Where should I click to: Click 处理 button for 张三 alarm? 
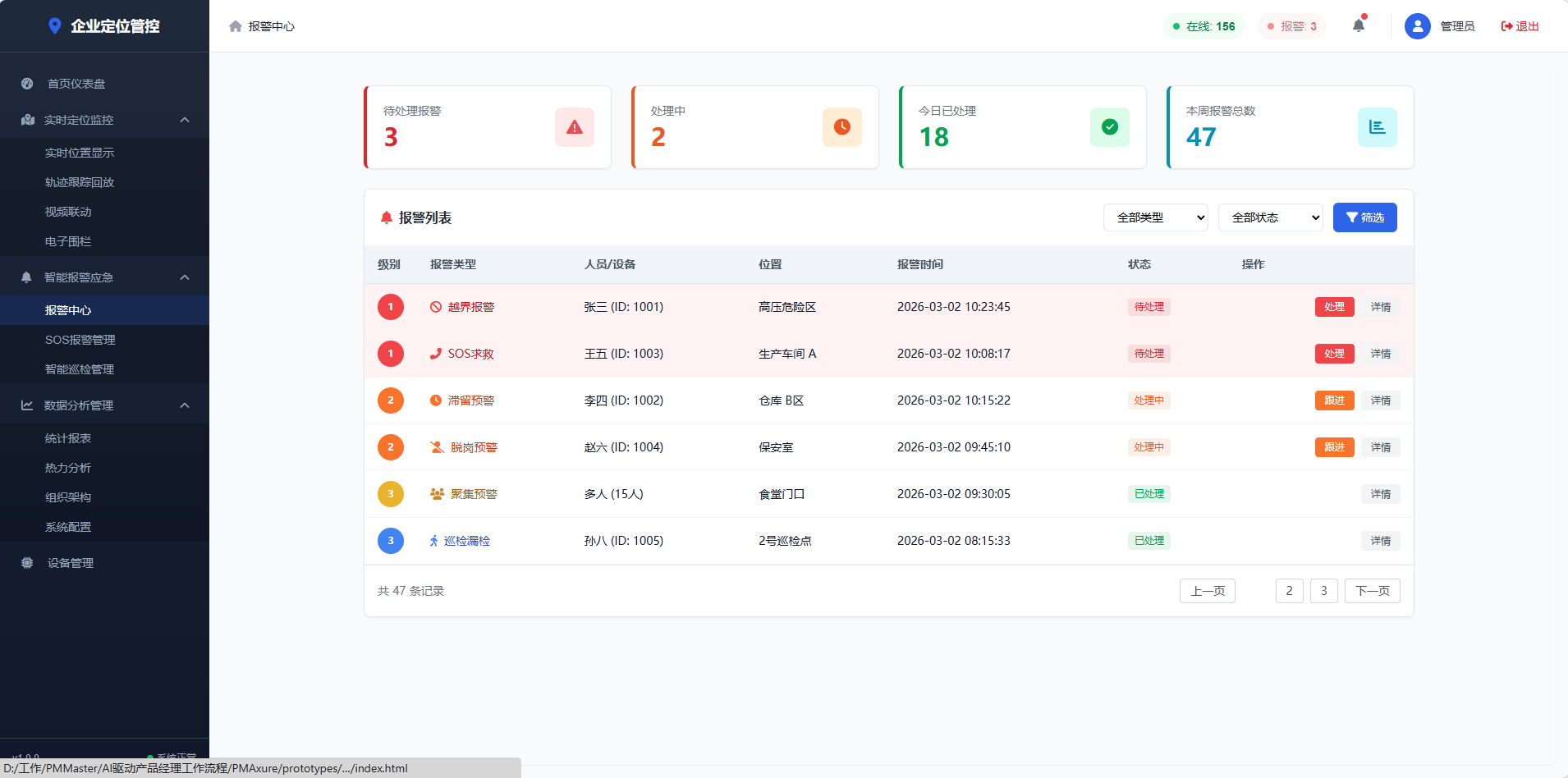[x=1334, y=307]
